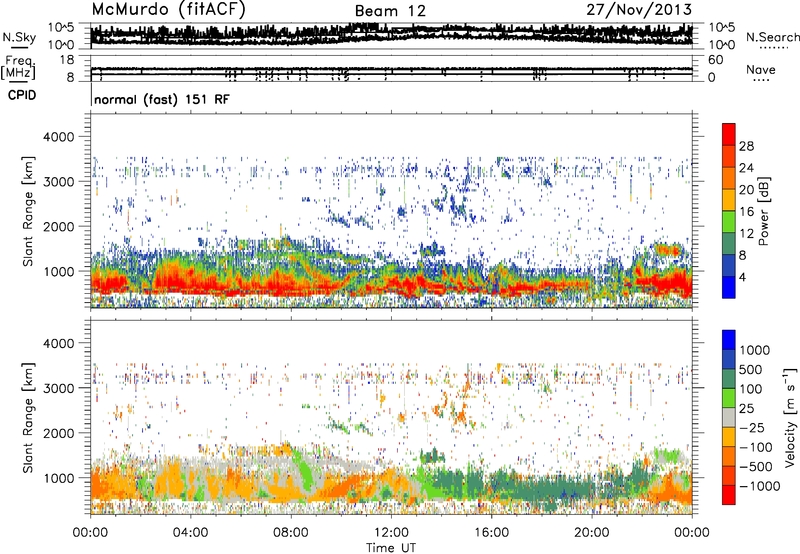Pick the red bottom segment of the Velocity colorbar
The width and height of the screenshot is (800, 554).
click(729, 495)
